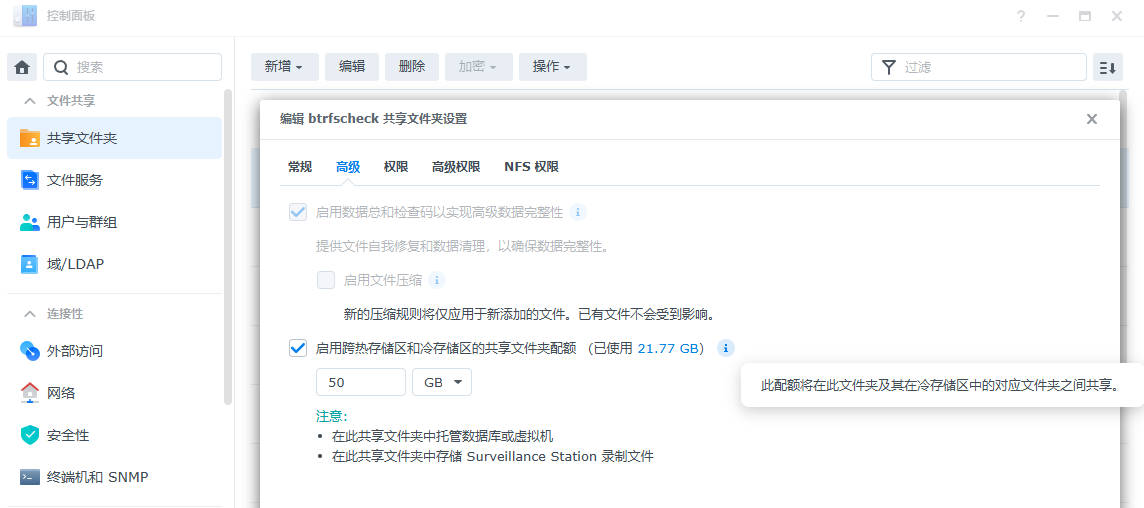Screen dimensions: 1144x508
Task: Switch to the 权限 tab
Action: click(396, 167)
